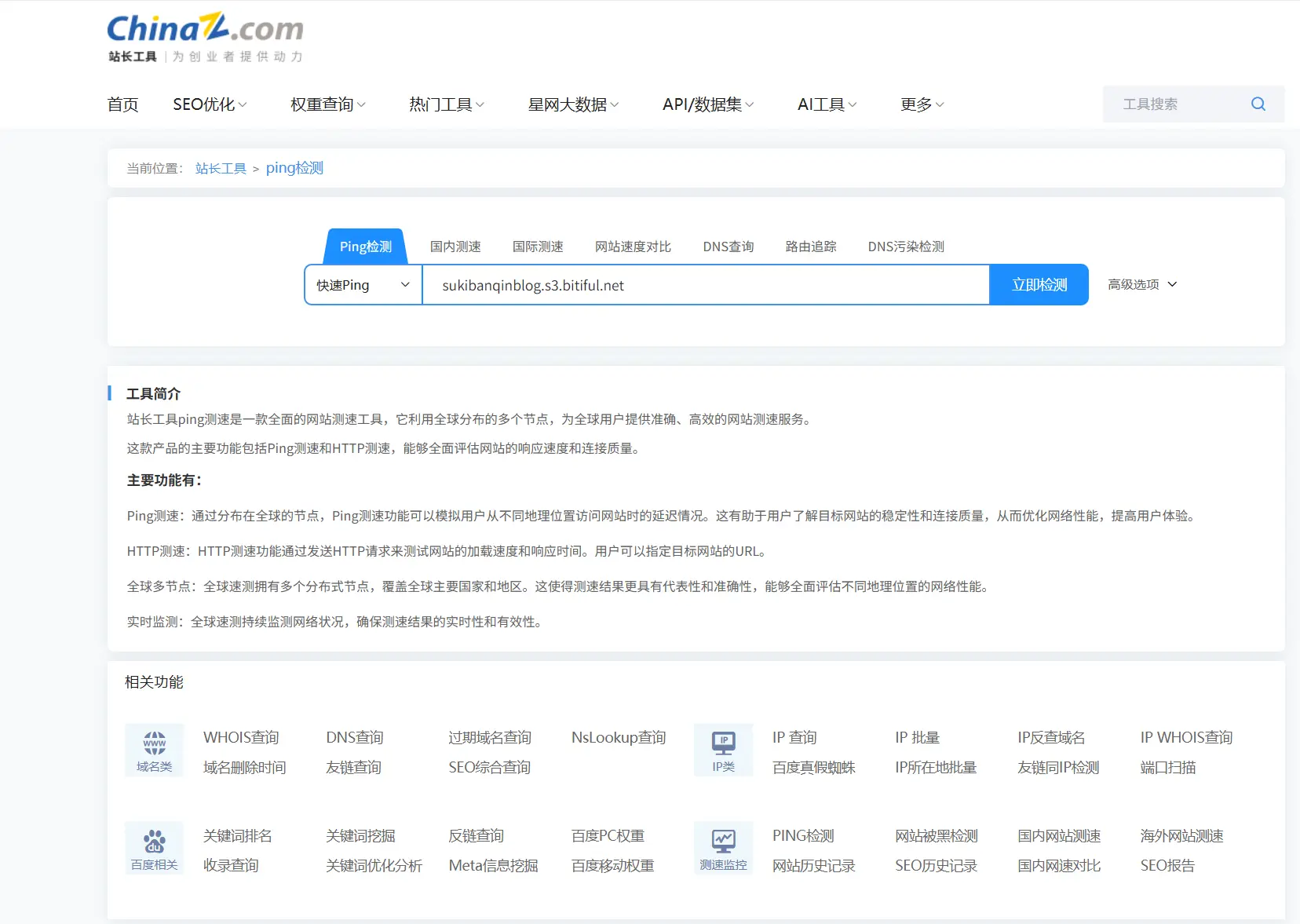Switch to the 国内测速 tab
The width and height of the screenshot is (1300, 924).
[x=455, y=247]
